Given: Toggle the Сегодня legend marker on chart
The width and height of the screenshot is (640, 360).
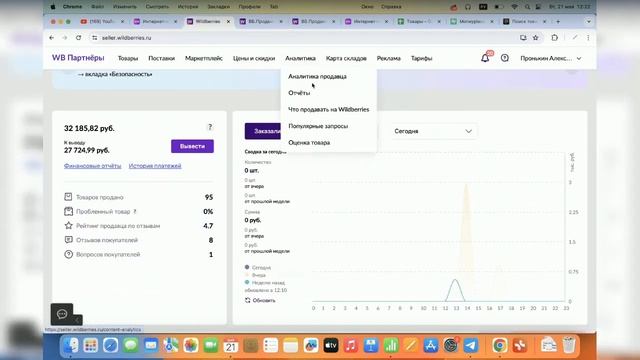Looking at the screenshot, I should coord(247,267).
